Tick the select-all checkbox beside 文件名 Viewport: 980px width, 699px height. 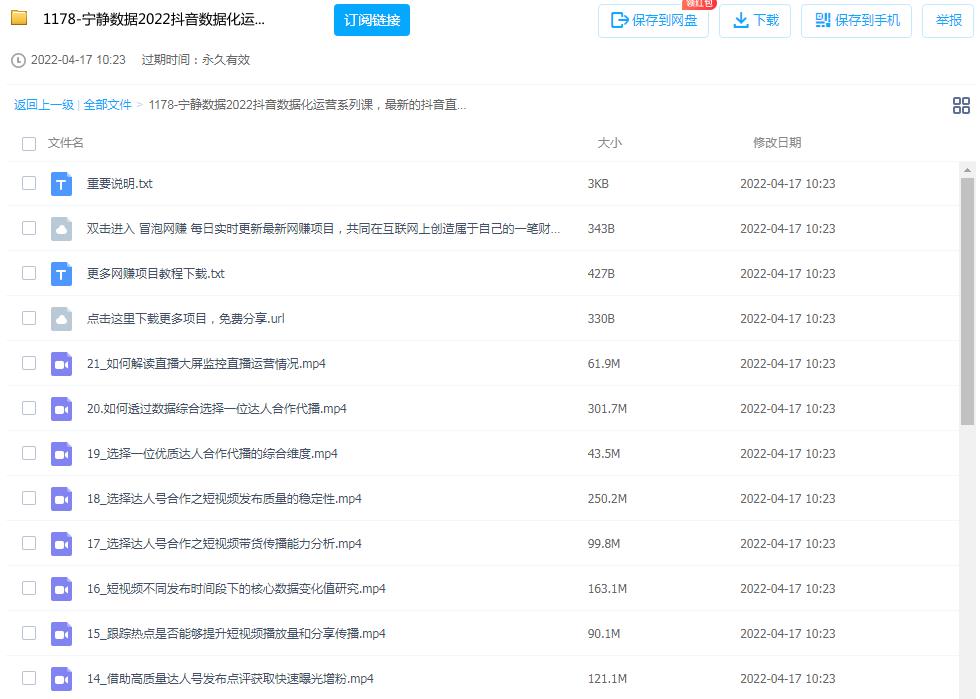29,144
